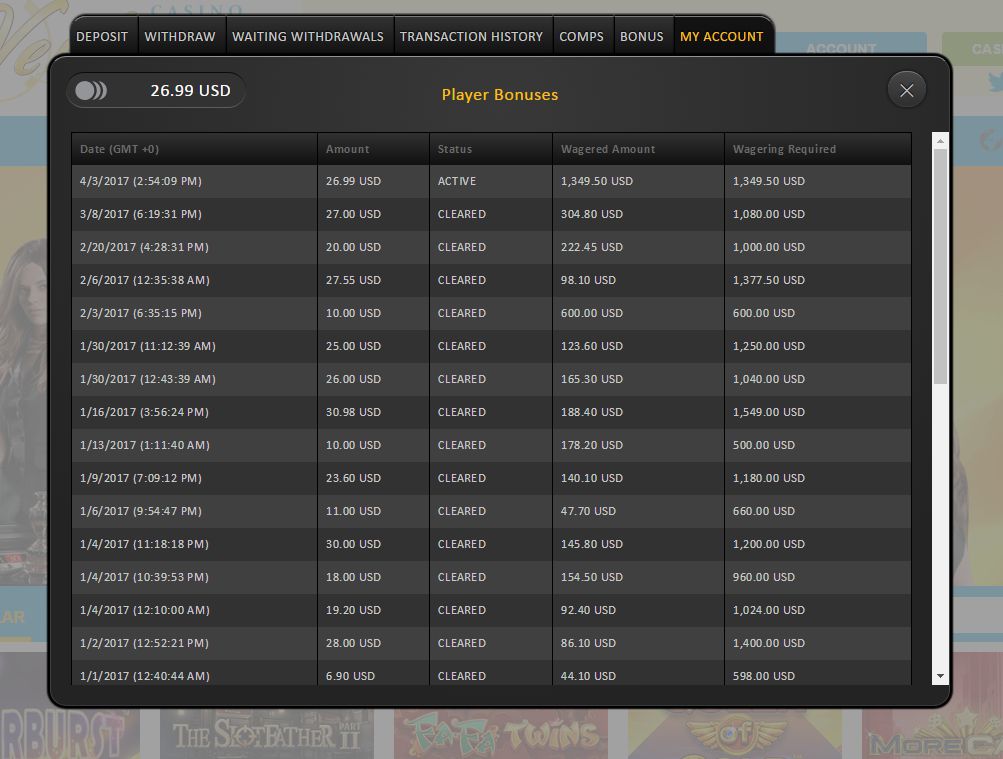Open the Fa-Fa Twins game thumbnail
The width and height of the screenshot is (1003, 759).
501,734
